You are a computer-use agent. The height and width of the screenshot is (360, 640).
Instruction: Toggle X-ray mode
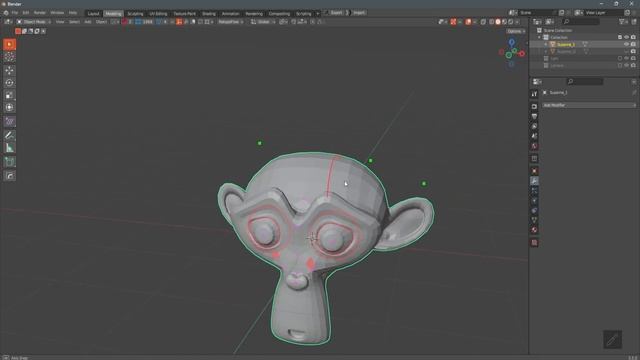(x=483, y=22)
